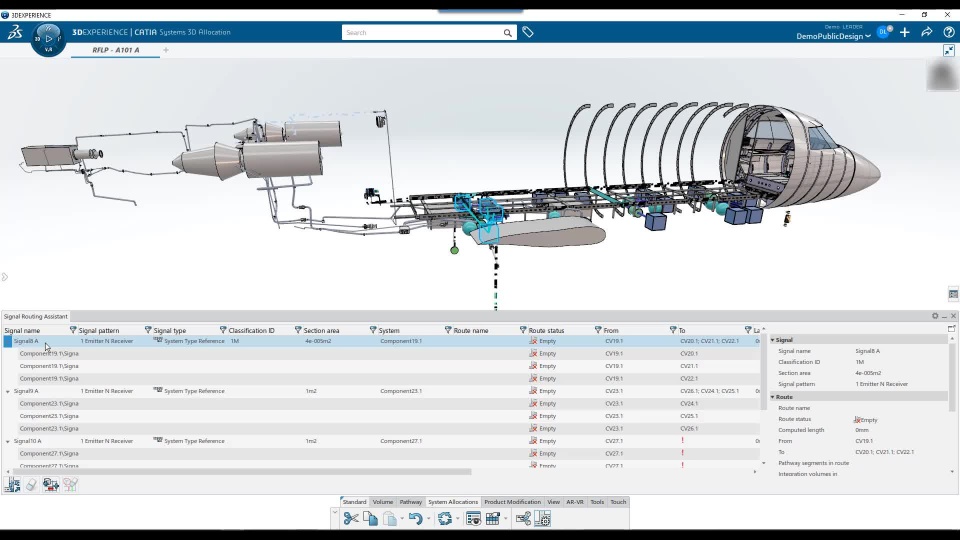Open the View action bar tab
The width and height of the screenshot is (960, 540).
coord(553,502)
